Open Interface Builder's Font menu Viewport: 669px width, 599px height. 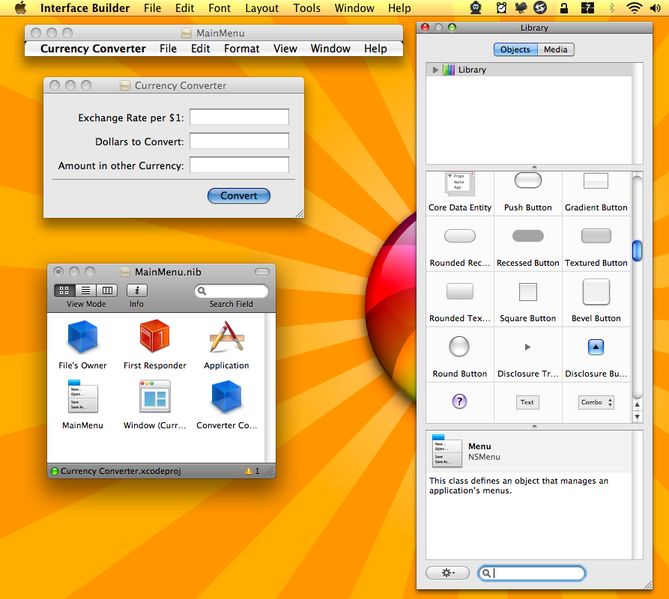click(219, 8)
